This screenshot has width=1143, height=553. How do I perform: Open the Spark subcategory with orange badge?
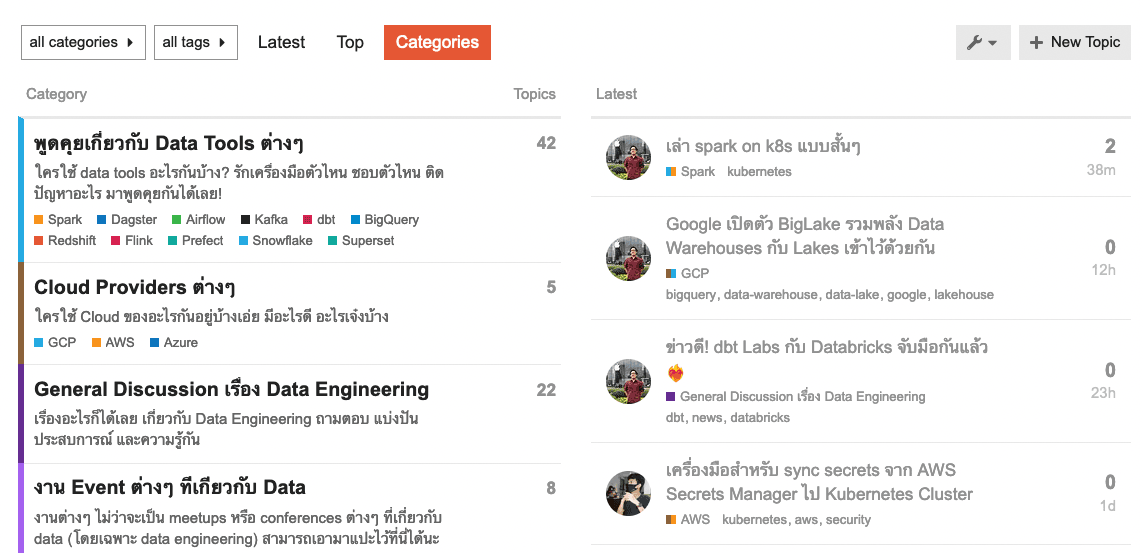tap(64, 219)
